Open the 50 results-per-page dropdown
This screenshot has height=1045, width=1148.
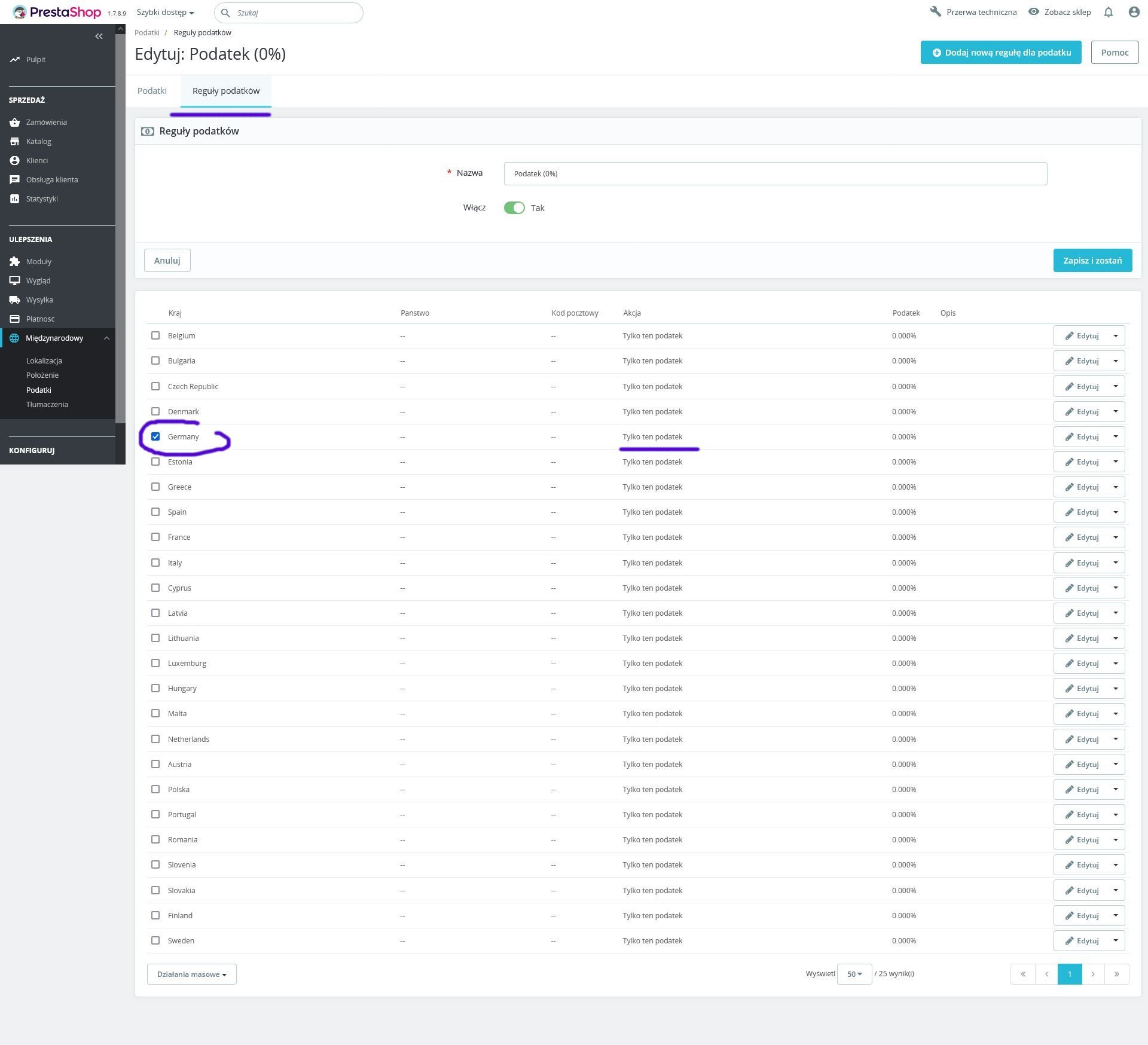(854, 974)
